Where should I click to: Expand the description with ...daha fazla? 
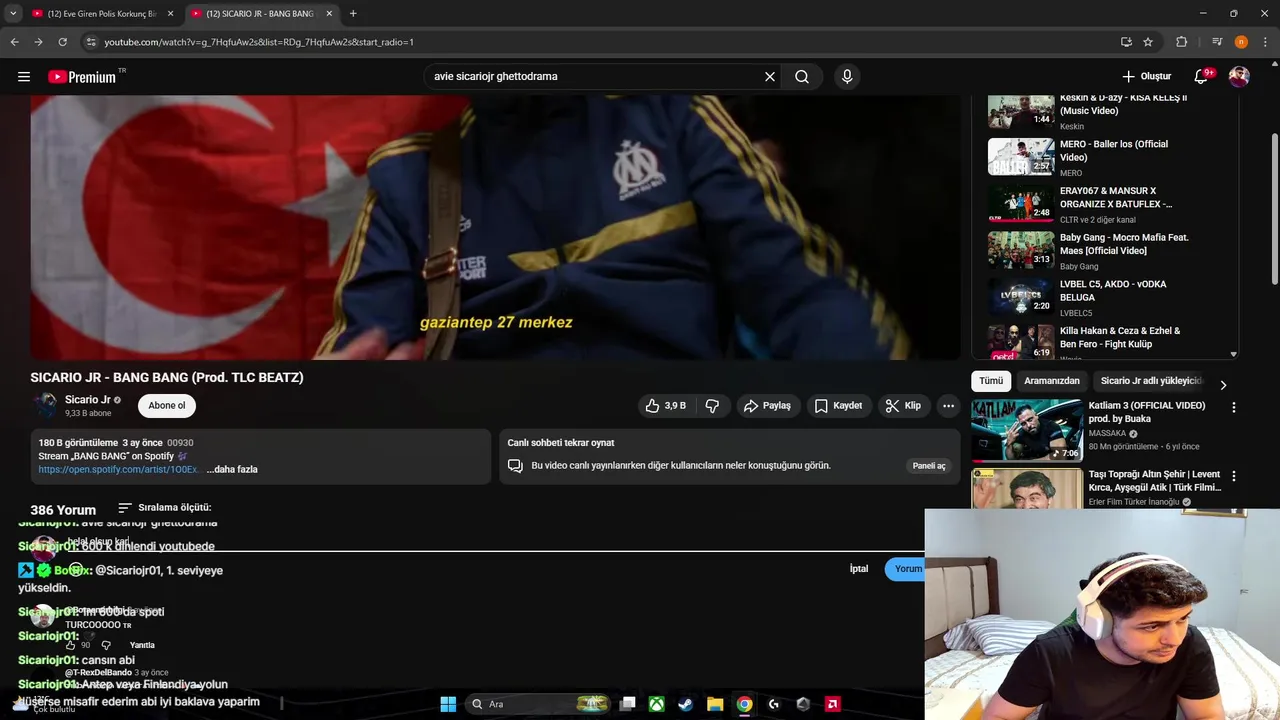[232, 469]
